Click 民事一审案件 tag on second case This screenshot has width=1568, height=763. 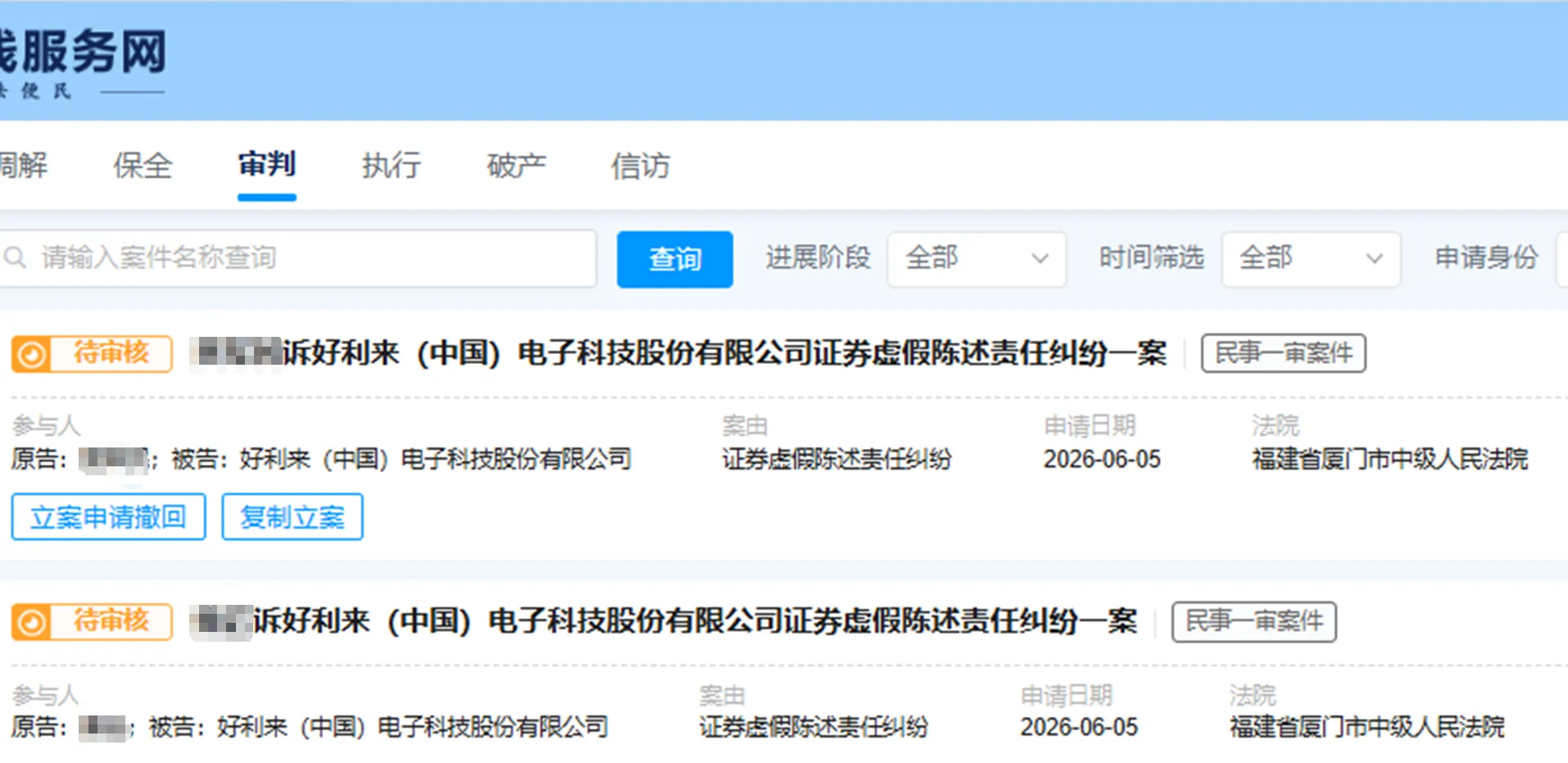coord(1254,621)
